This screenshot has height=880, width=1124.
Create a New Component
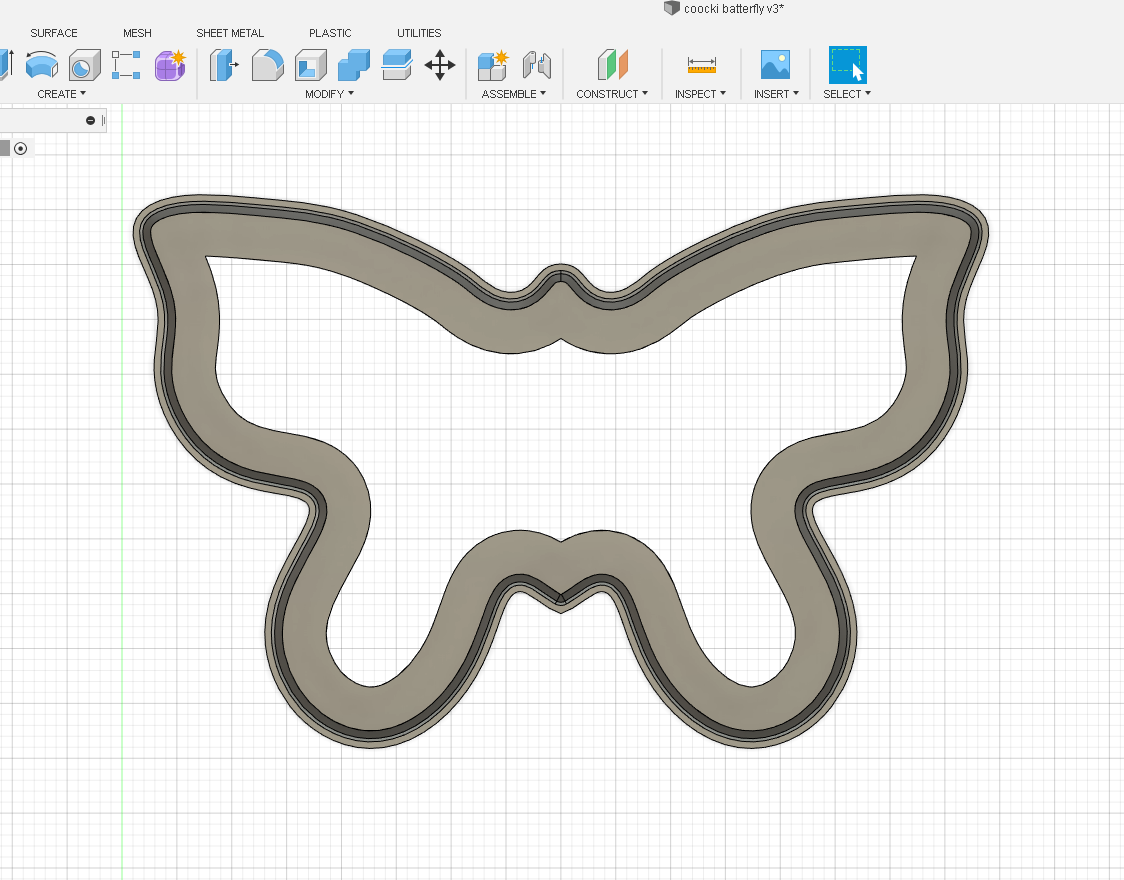point(492,65)
